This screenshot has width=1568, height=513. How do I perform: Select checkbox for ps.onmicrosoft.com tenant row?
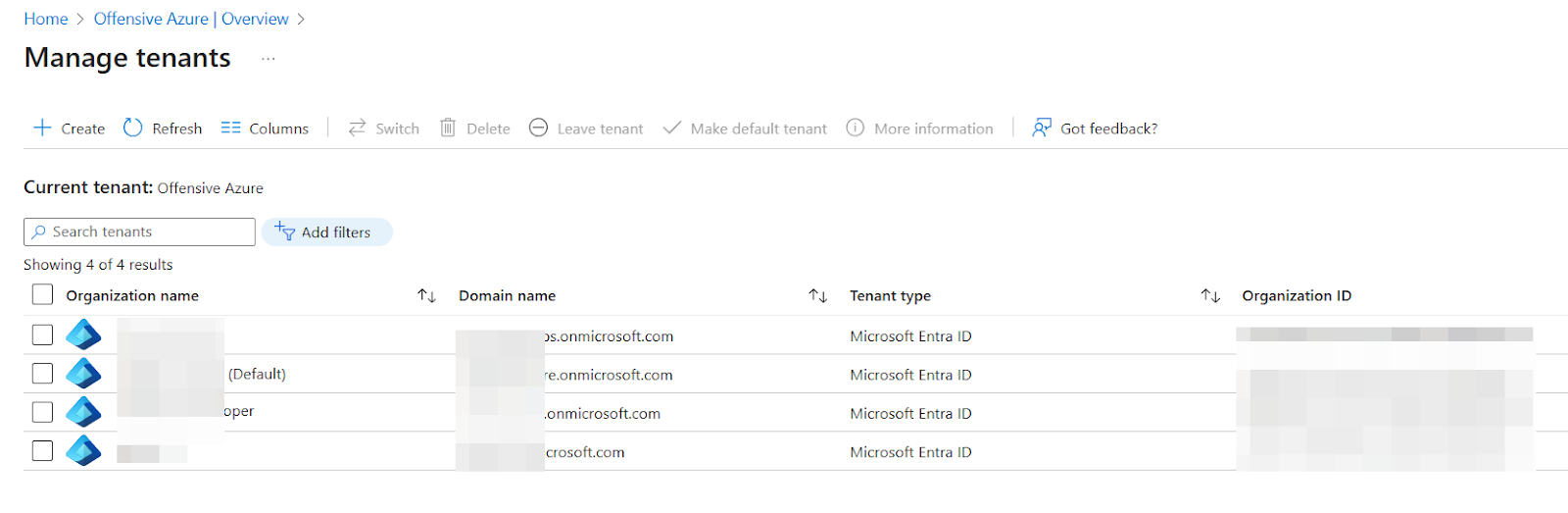[x=42, y=335]
